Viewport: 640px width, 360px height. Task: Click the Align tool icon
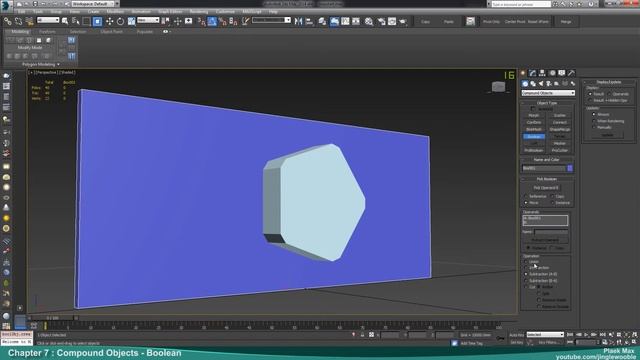coord(309,21)
